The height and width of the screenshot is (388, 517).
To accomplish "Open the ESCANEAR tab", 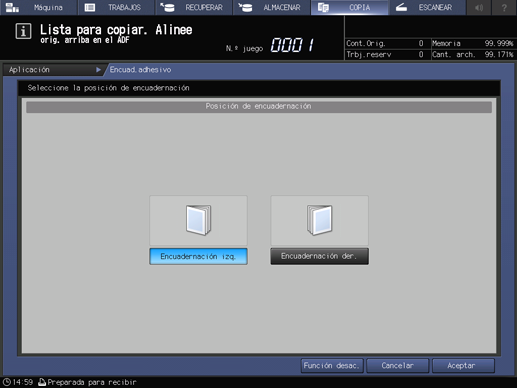I will click(x=427, y=7).
